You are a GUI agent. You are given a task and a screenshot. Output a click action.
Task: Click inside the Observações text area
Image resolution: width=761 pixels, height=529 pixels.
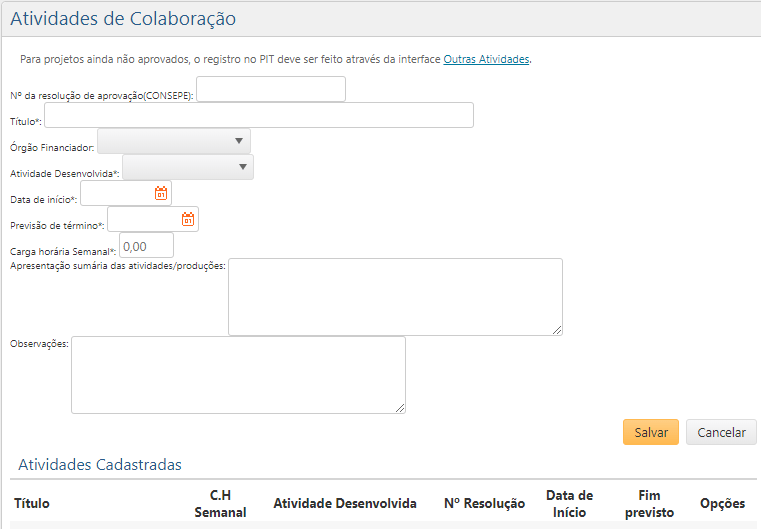pyautogui.click(x=237, y=374)
